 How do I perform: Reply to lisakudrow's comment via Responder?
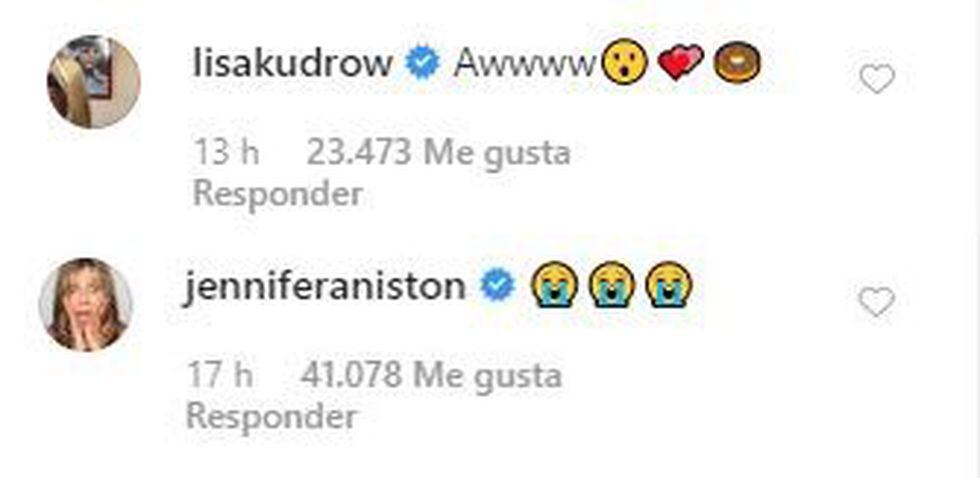click(x=278, y=195)
